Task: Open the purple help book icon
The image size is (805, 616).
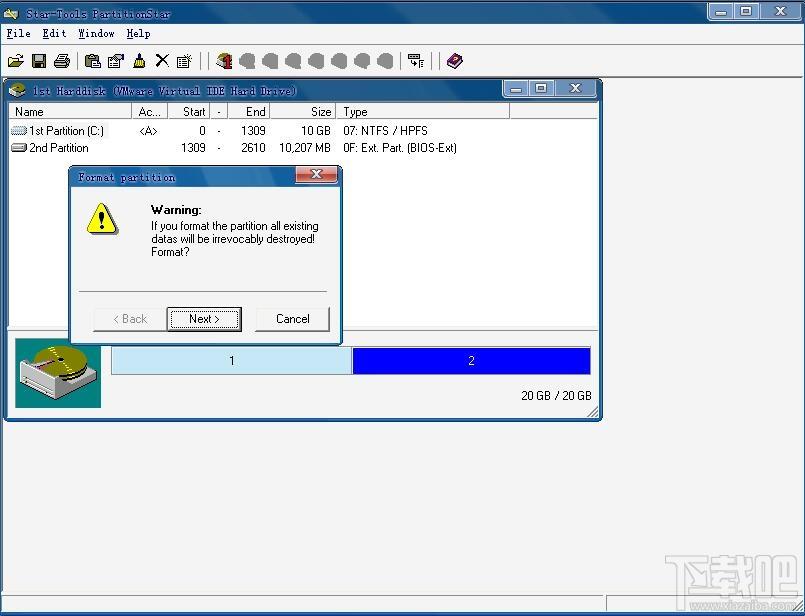Action: (455, 61)
